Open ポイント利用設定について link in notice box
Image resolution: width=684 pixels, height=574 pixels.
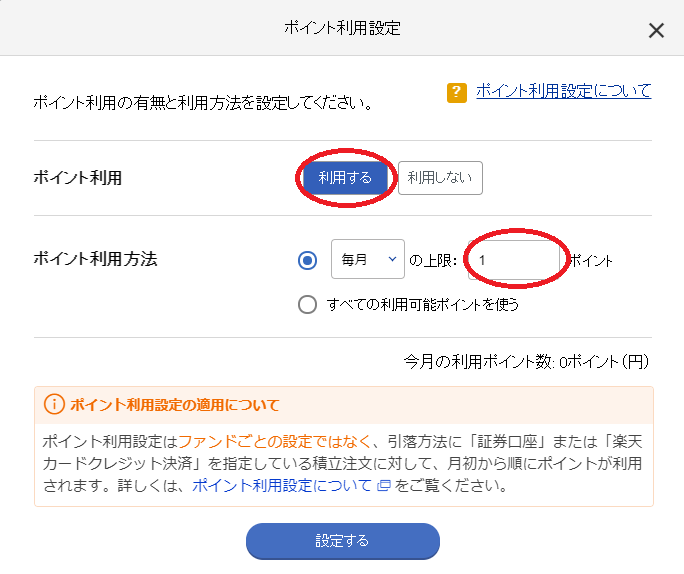pos(282,485)
